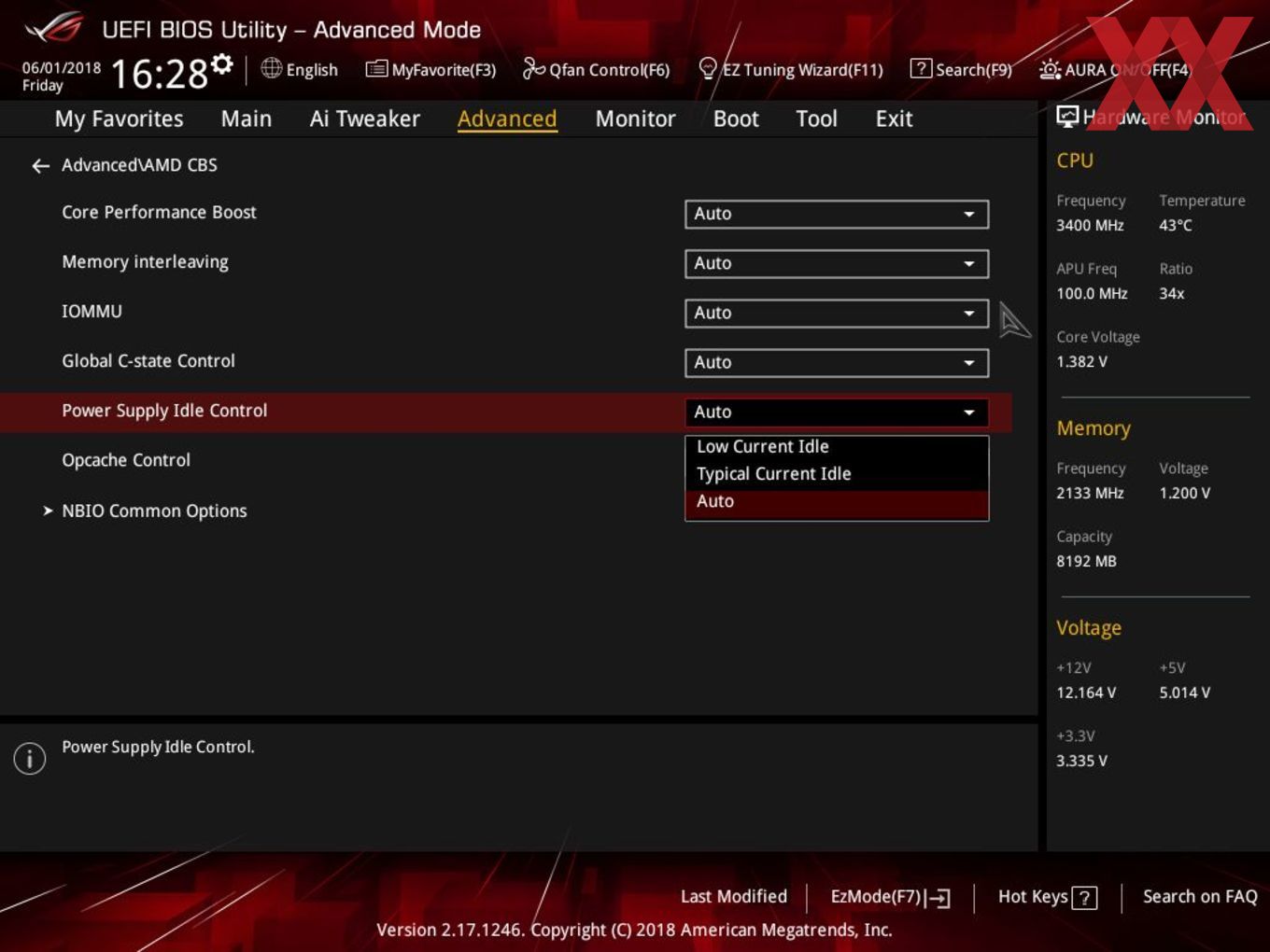Go to the Monitor tab
Screen dimensions: 1270x952
[635, 119]
